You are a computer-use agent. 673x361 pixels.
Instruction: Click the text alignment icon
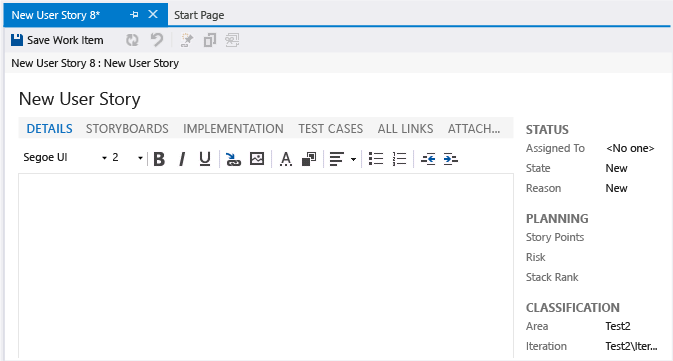point(336,159)
